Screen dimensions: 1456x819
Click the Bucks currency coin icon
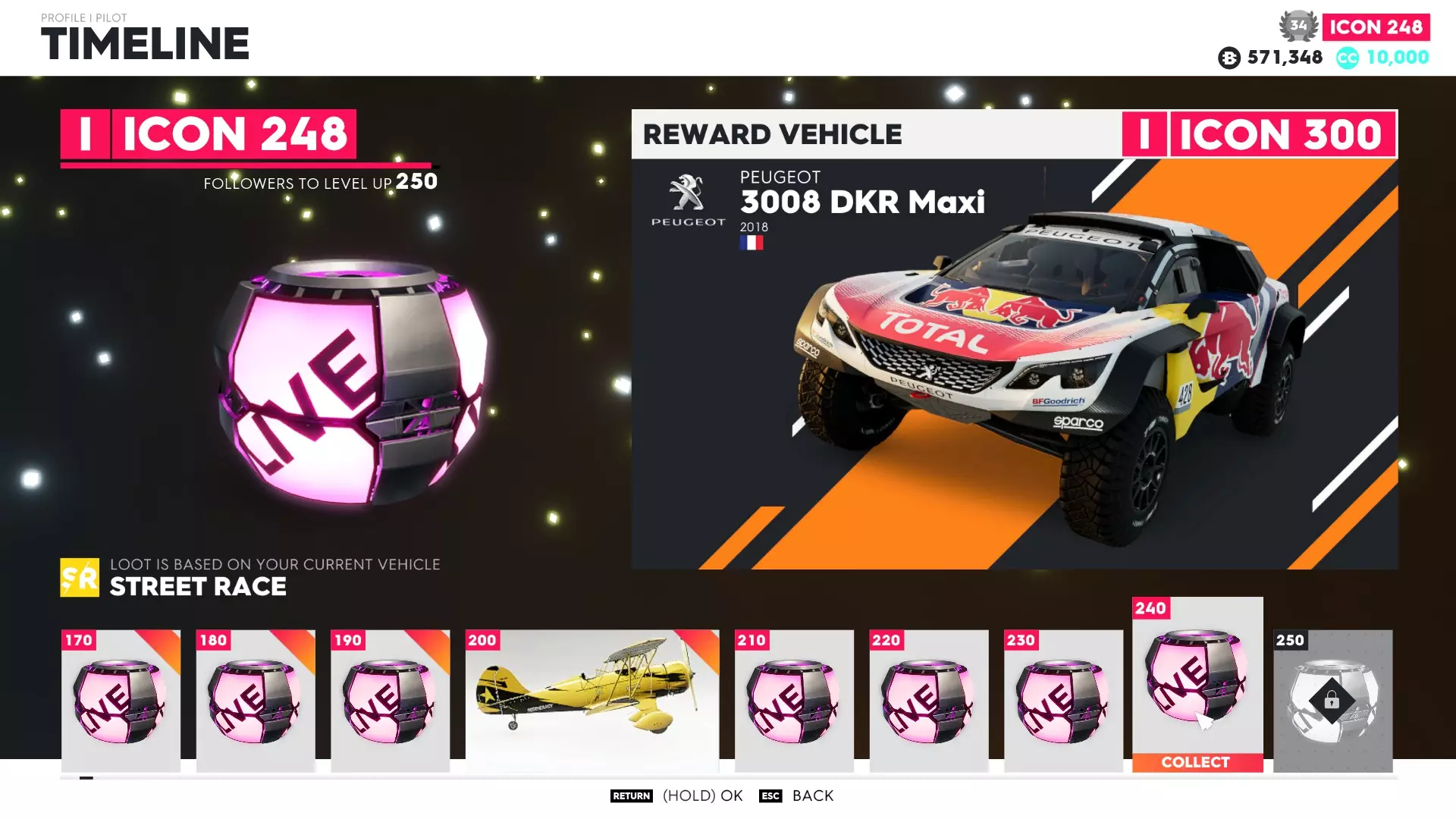1229,58
